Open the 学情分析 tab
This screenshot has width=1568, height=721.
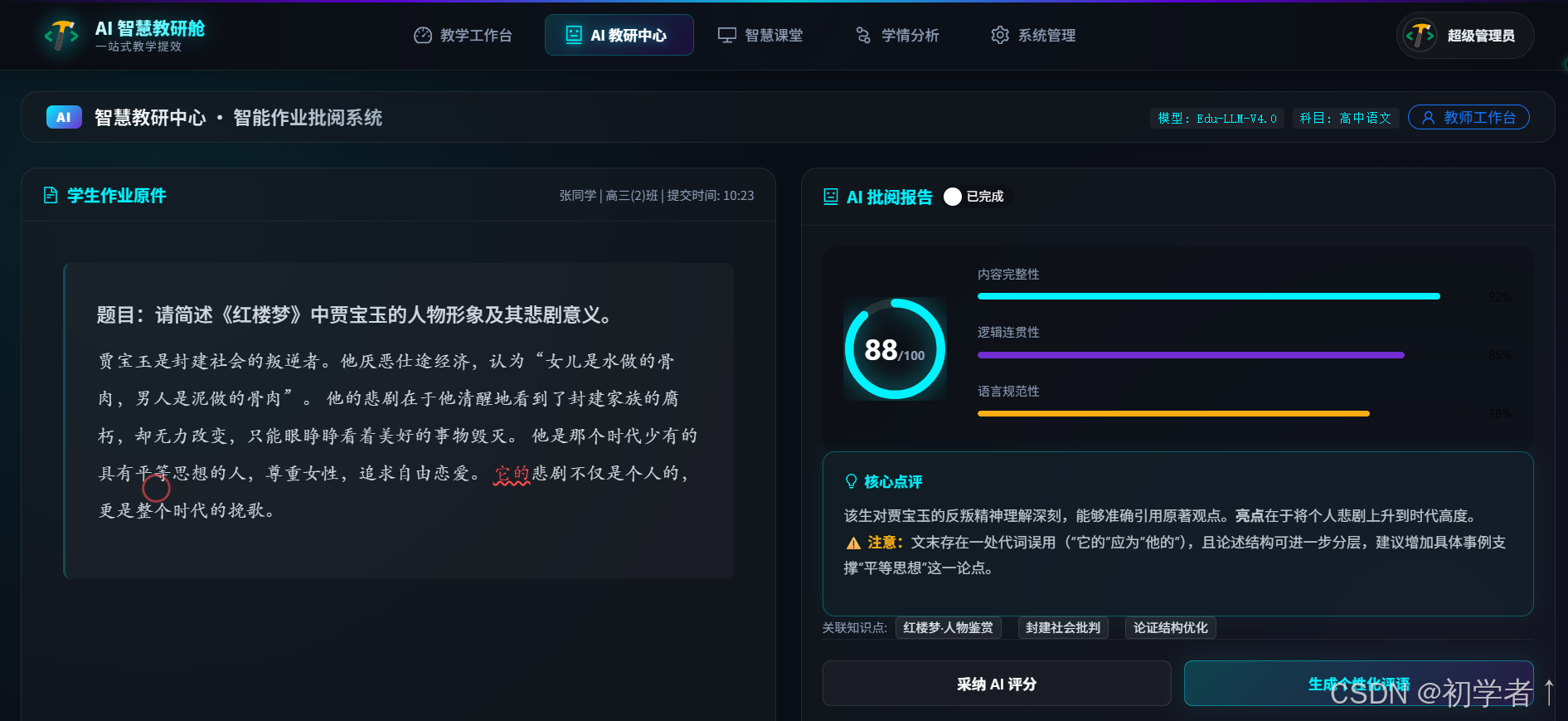(897, 35)
